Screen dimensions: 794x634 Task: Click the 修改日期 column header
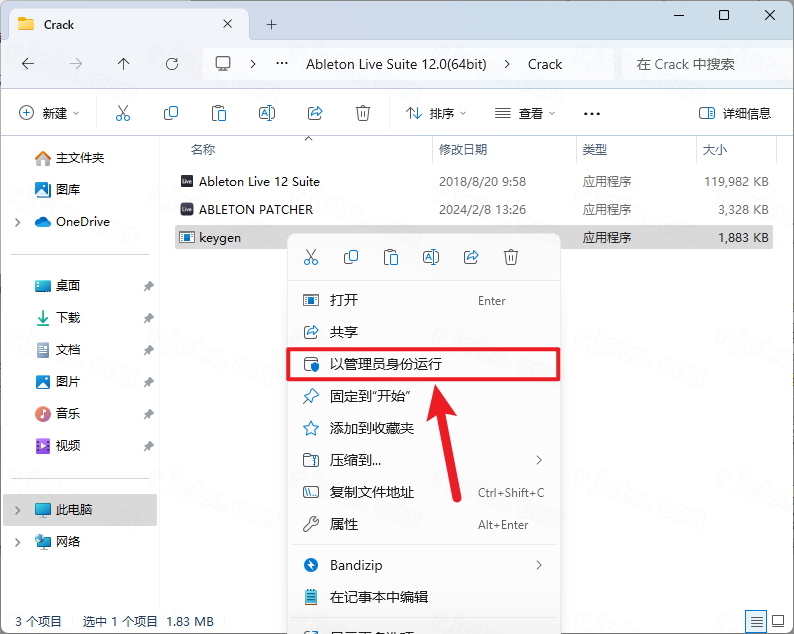point(463,149)
